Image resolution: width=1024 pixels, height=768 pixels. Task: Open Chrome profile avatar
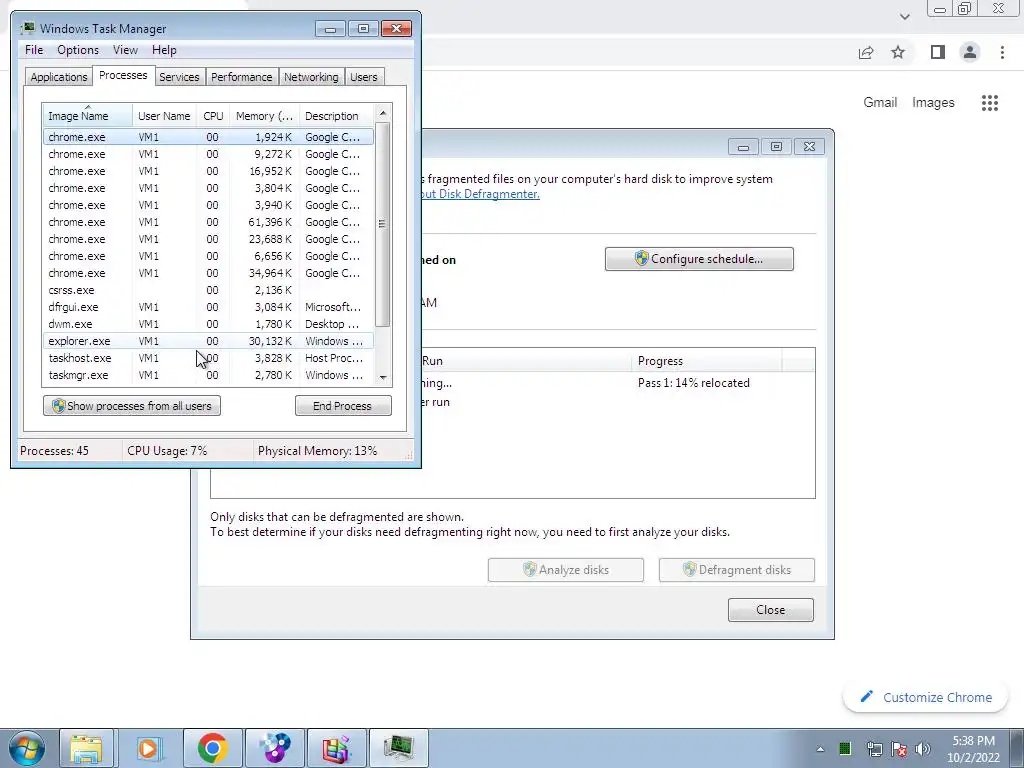[x=970, y=52]
